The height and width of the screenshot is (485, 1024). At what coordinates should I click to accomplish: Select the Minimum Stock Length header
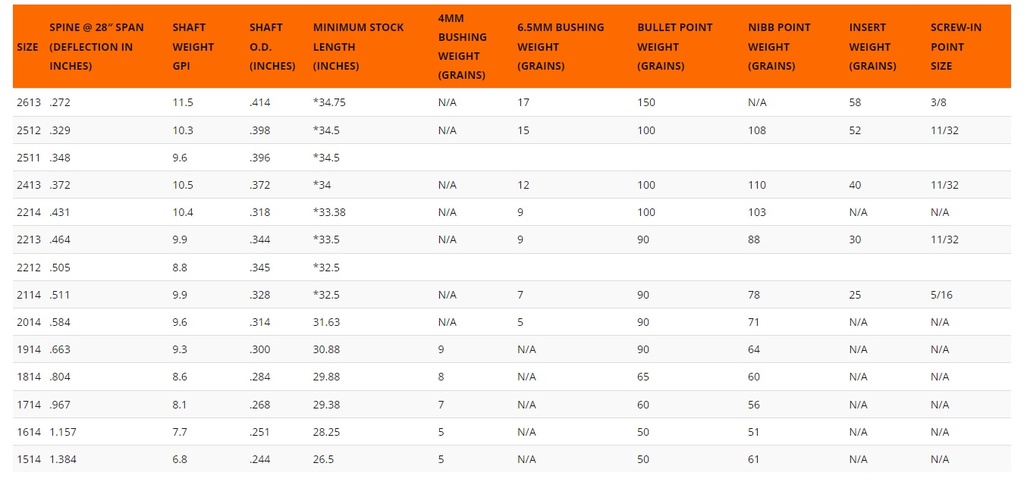point(358,47)
